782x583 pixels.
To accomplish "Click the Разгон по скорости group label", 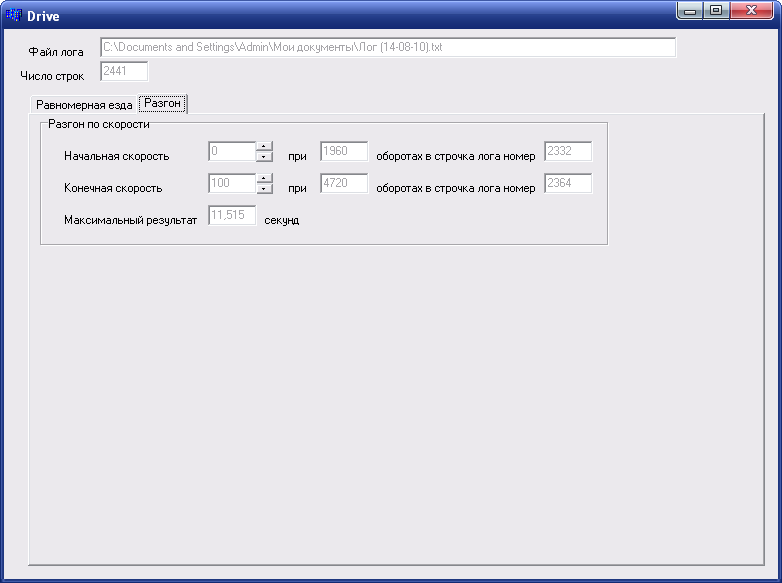I will (99, 124).
